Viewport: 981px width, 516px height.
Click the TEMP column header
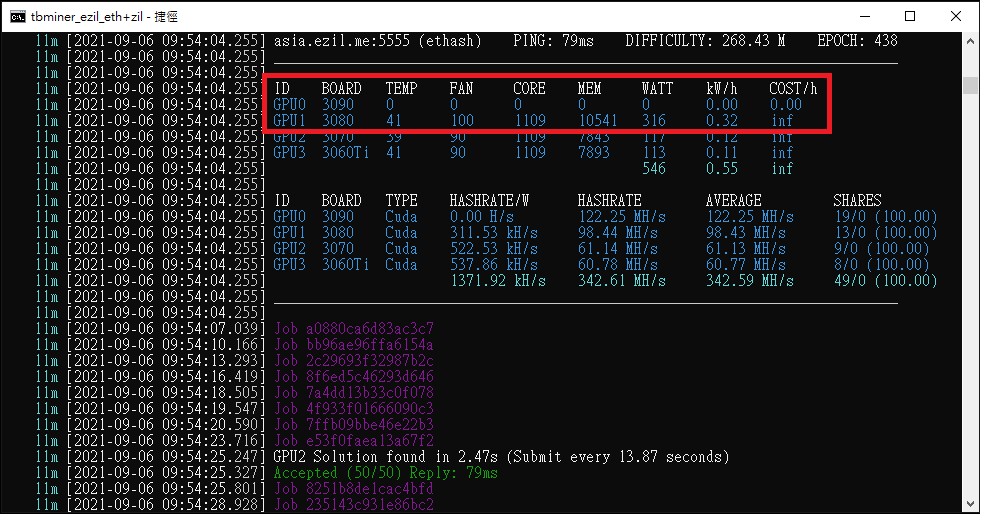pyautogui.click(x=401, y=89)
